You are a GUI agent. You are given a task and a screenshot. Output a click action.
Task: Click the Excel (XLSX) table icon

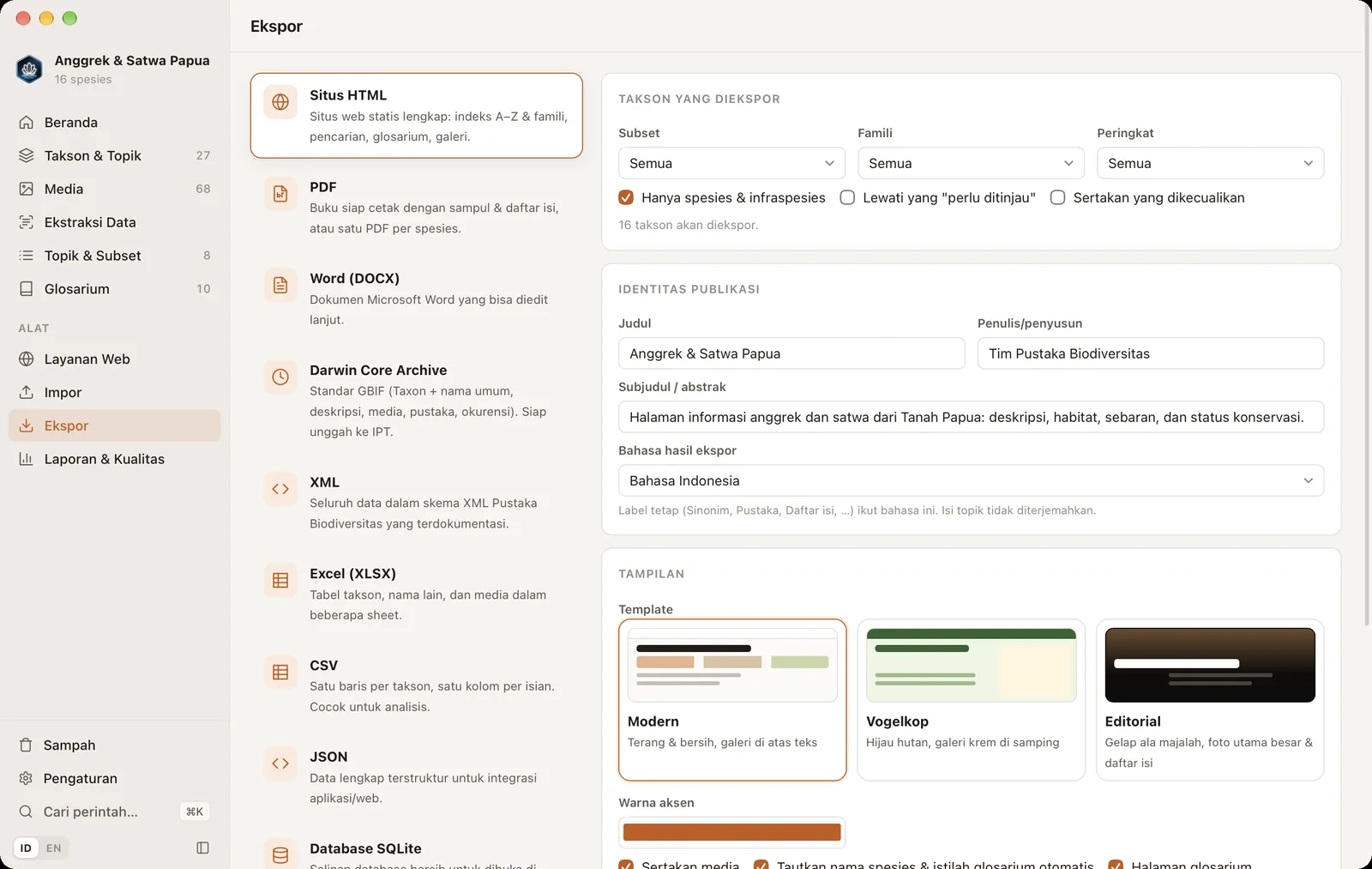[x=280, y=581]
